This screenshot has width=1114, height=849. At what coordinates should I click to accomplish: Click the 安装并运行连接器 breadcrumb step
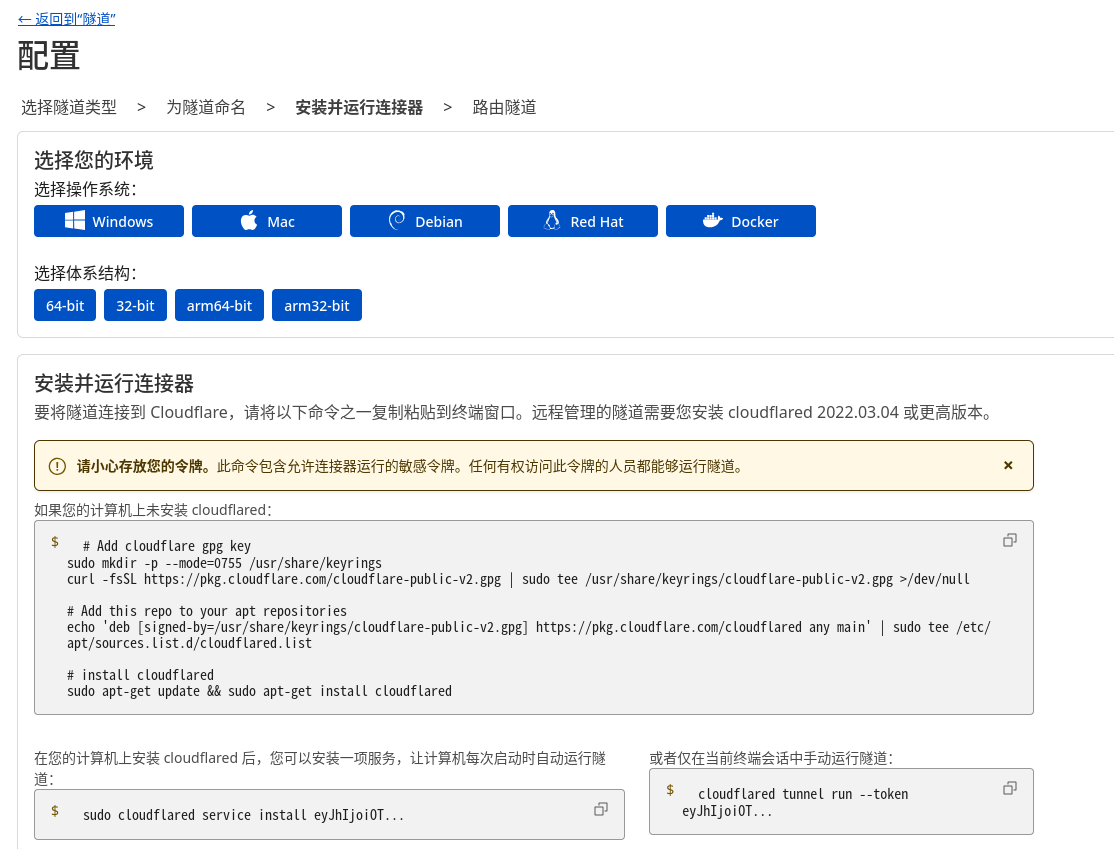click(x=359, y=107)
